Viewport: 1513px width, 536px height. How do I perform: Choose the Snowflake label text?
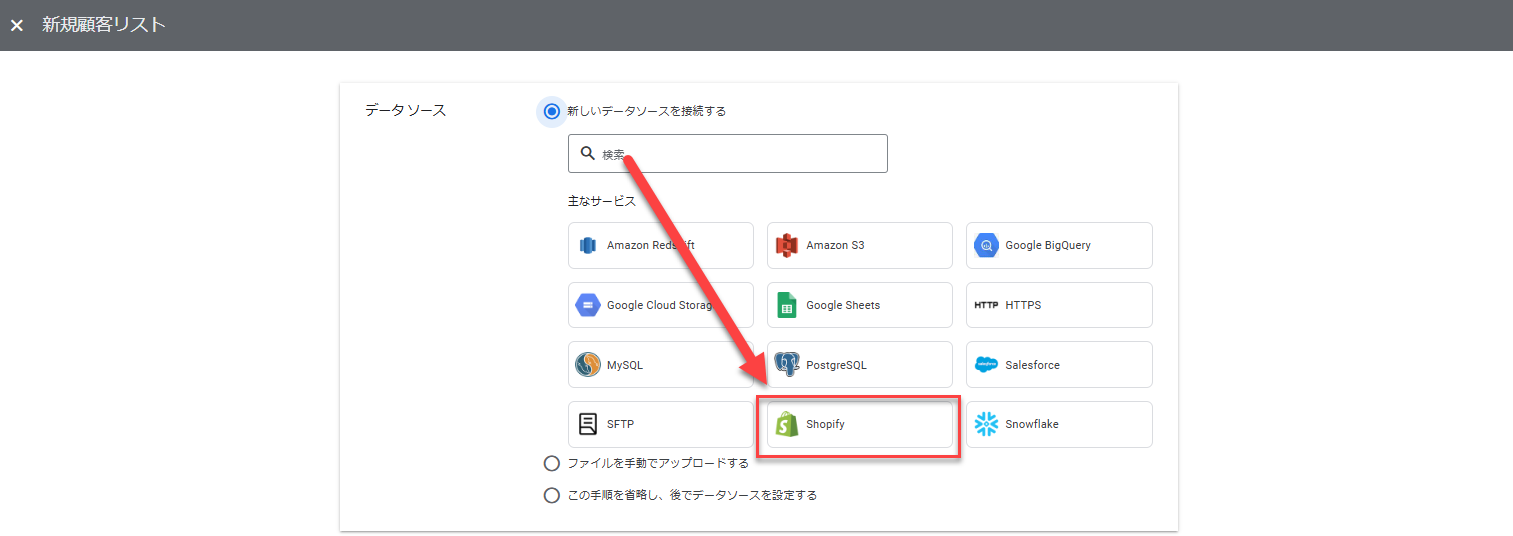coord(1031,424)
